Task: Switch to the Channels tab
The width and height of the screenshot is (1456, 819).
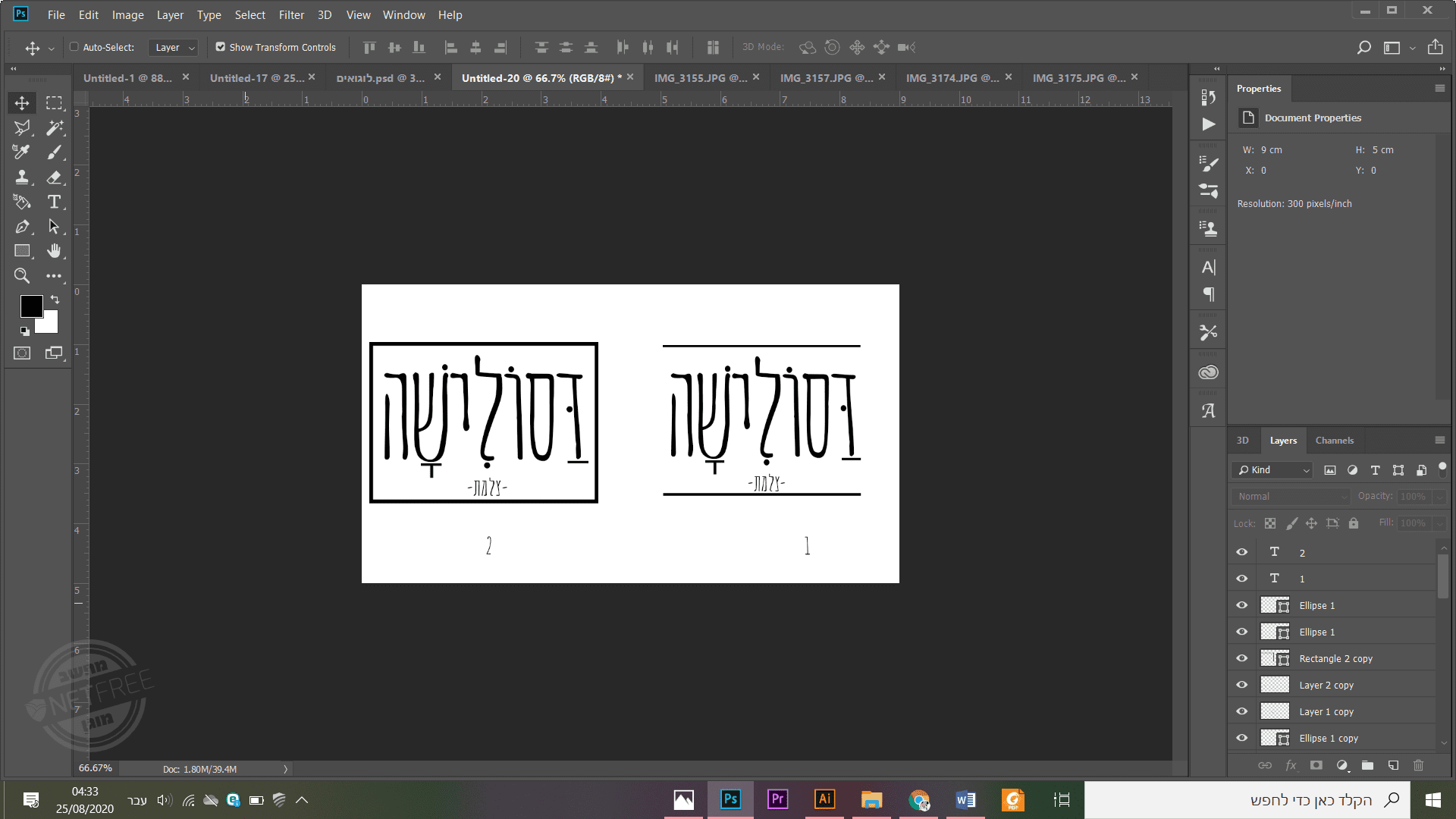Action: (1334, 441)
